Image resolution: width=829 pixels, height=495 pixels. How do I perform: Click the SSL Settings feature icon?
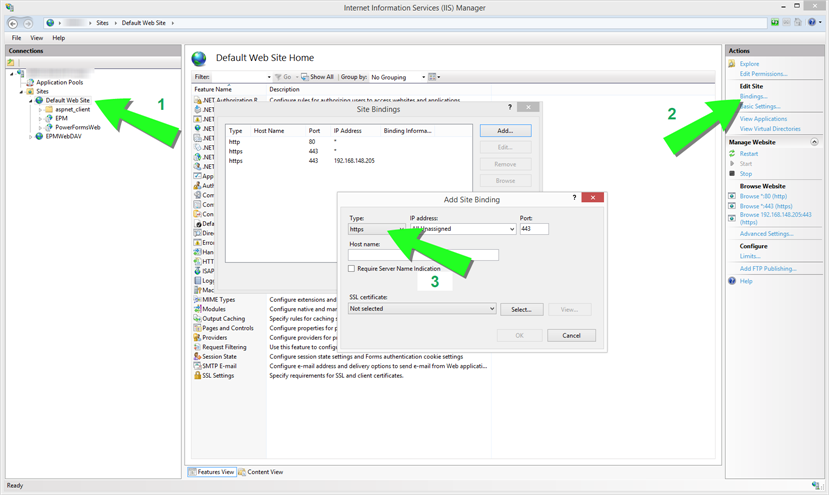click(198, 376)
